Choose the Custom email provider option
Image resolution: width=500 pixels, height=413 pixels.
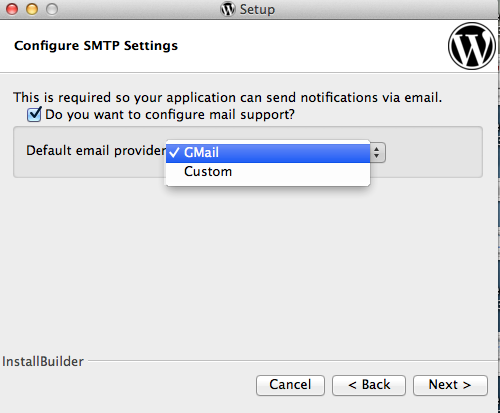[268, 172]
